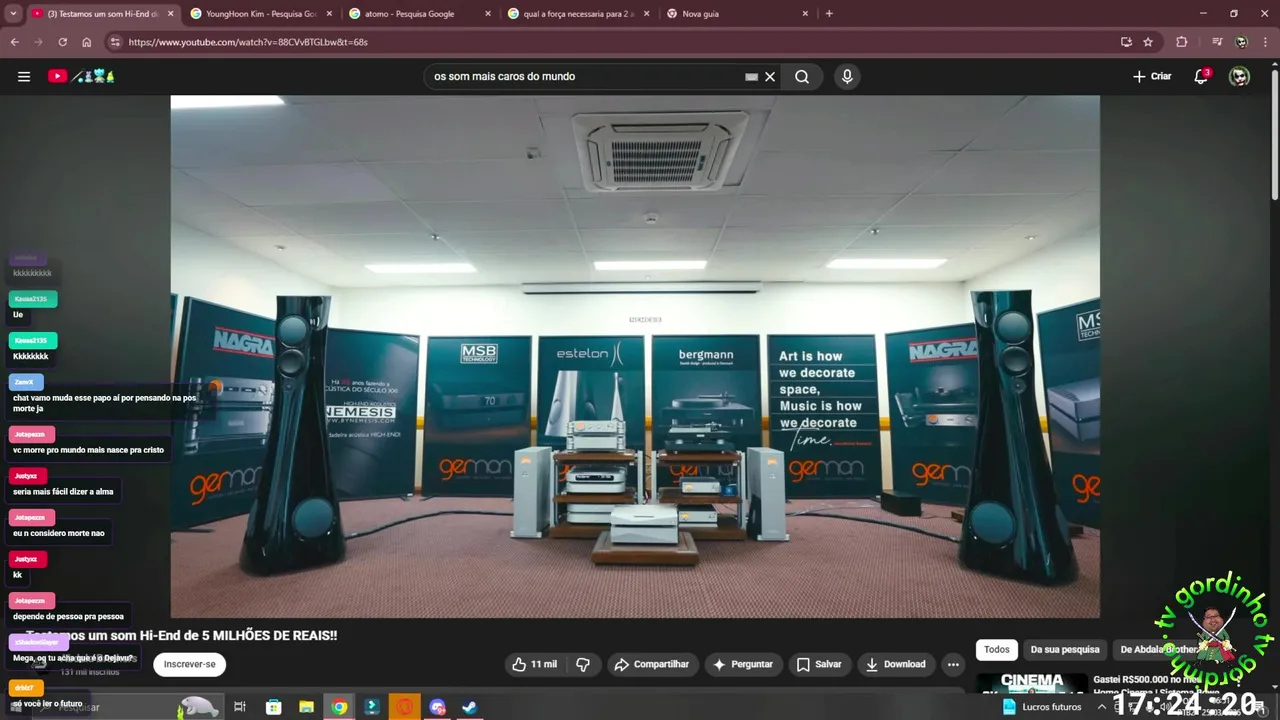Image resolution: width=1280 pixels, height=720 pixels.
Task: Open the Chrome extensions puzzle icon
Action: click(x=1182, y=42)
